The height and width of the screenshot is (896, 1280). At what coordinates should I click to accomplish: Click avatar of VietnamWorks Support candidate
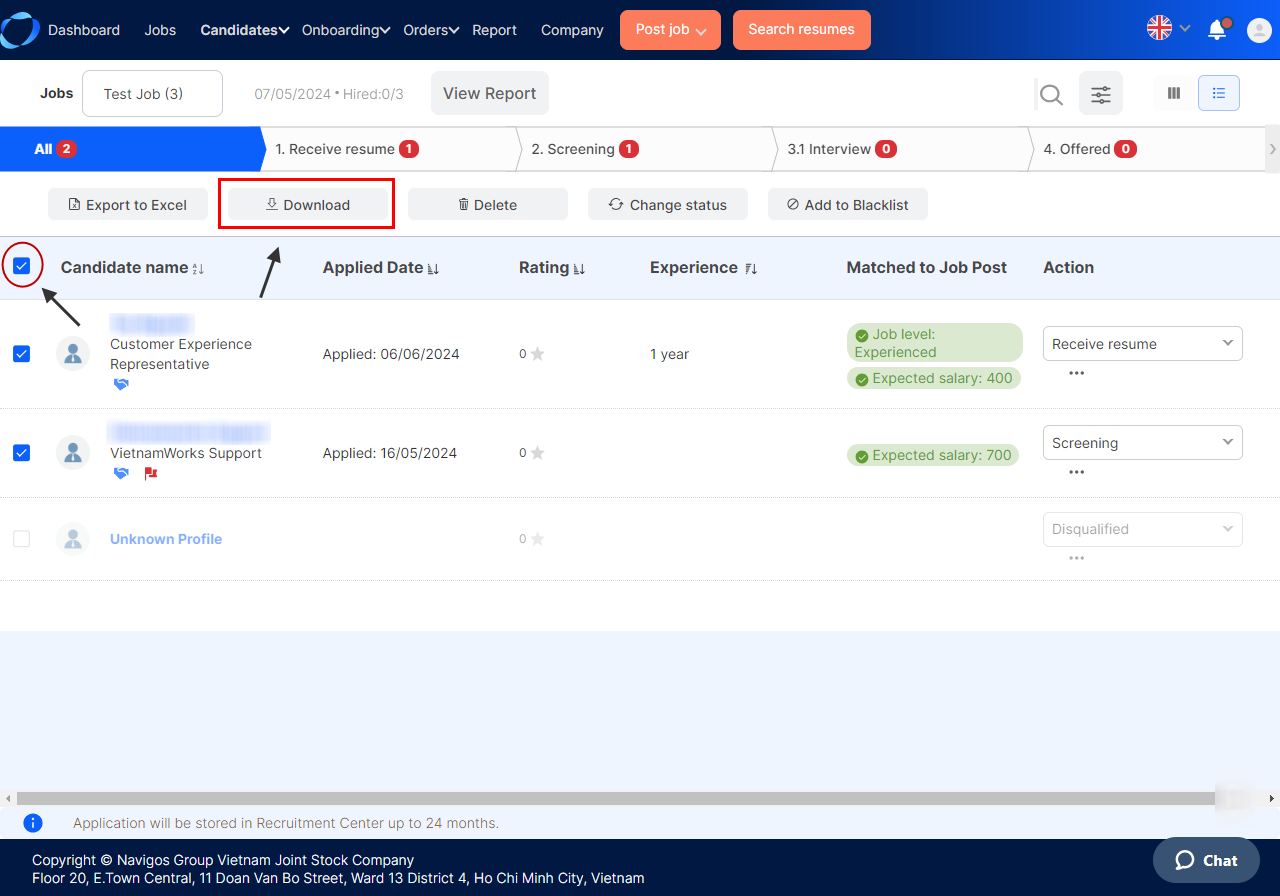(x=73, y=453)
